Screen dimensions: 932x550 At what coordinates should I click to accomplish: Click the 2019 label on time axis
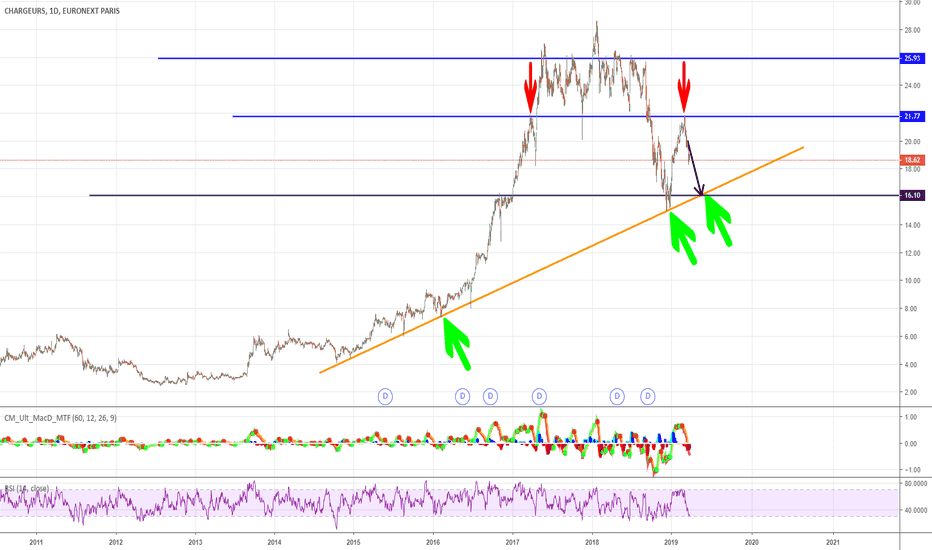click(671, 542)
